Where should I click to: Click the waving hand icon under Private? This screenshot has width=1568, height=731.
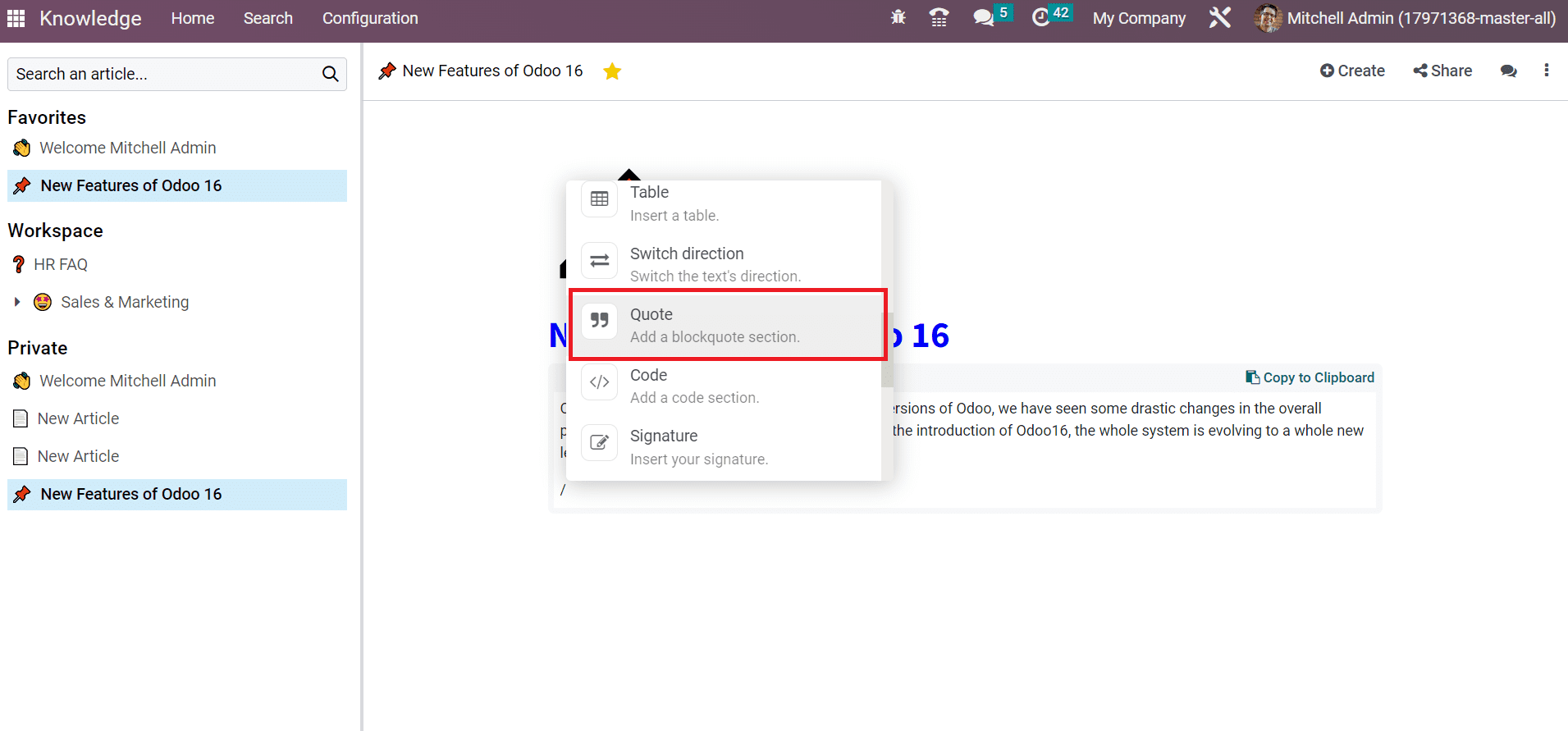click(22, 381)
